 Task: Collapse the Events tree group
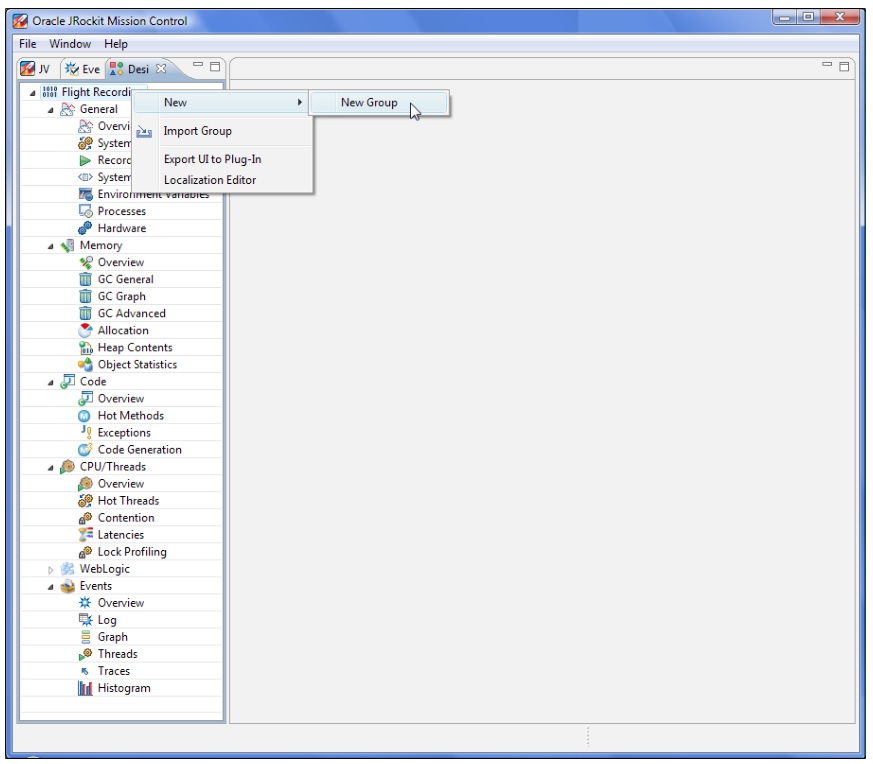(51, 587)
